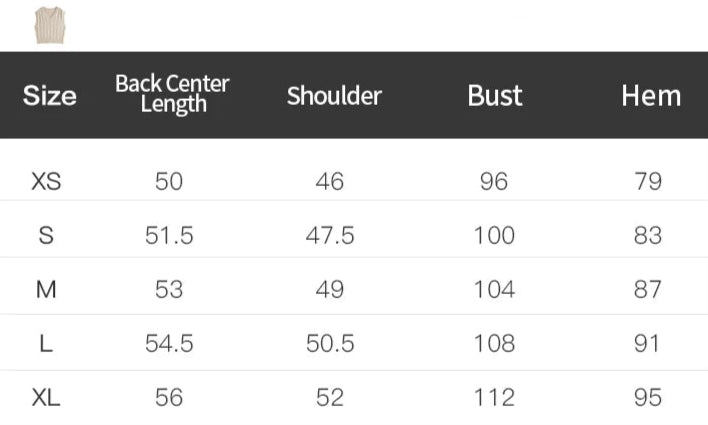Choose the L size row label
The width and height of the screenshot is (708, 425).
tap(47, 344)
